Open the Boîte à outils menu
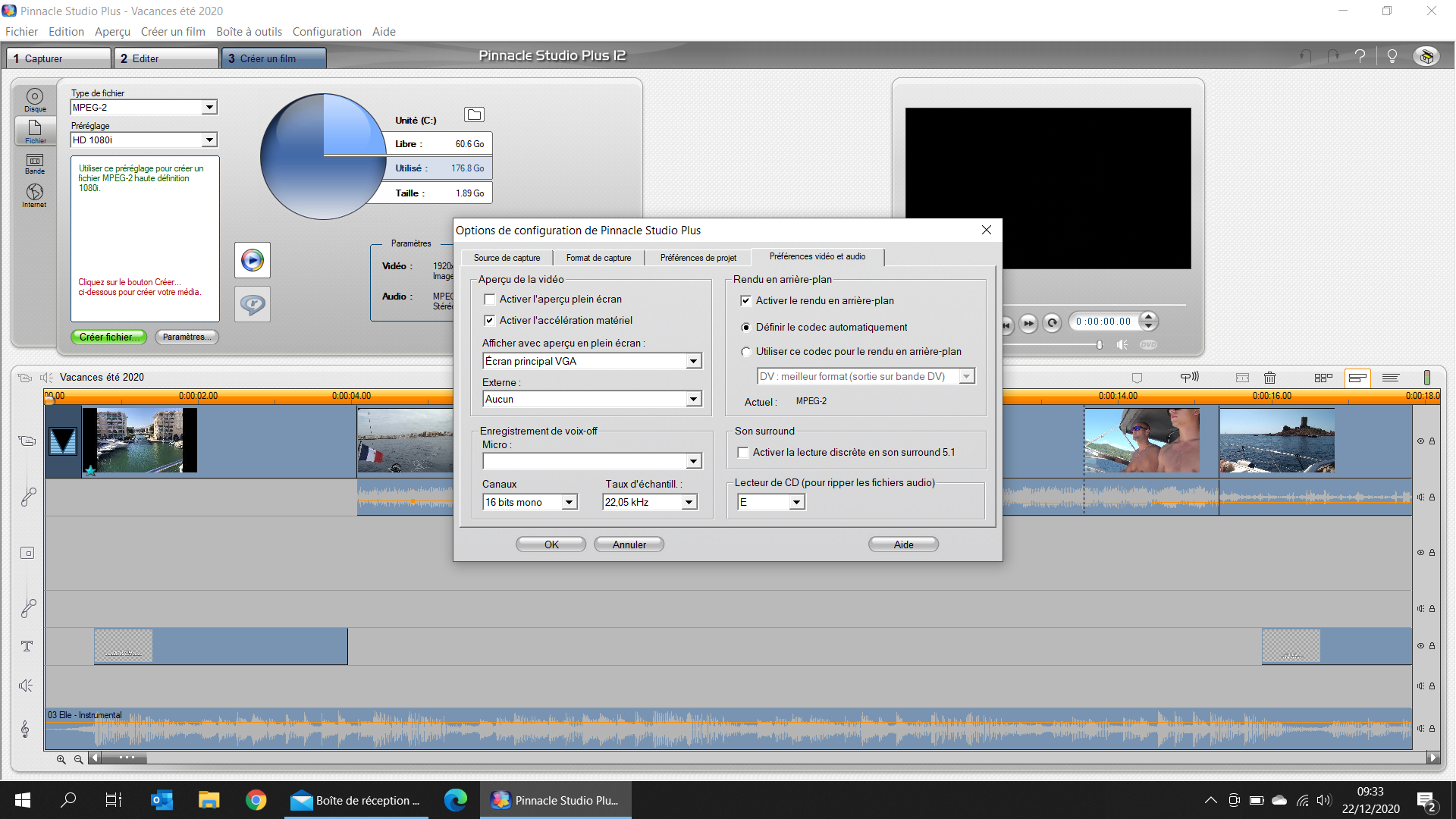The width and height of the screenshot is (1456, 819). tap(249, 32)
